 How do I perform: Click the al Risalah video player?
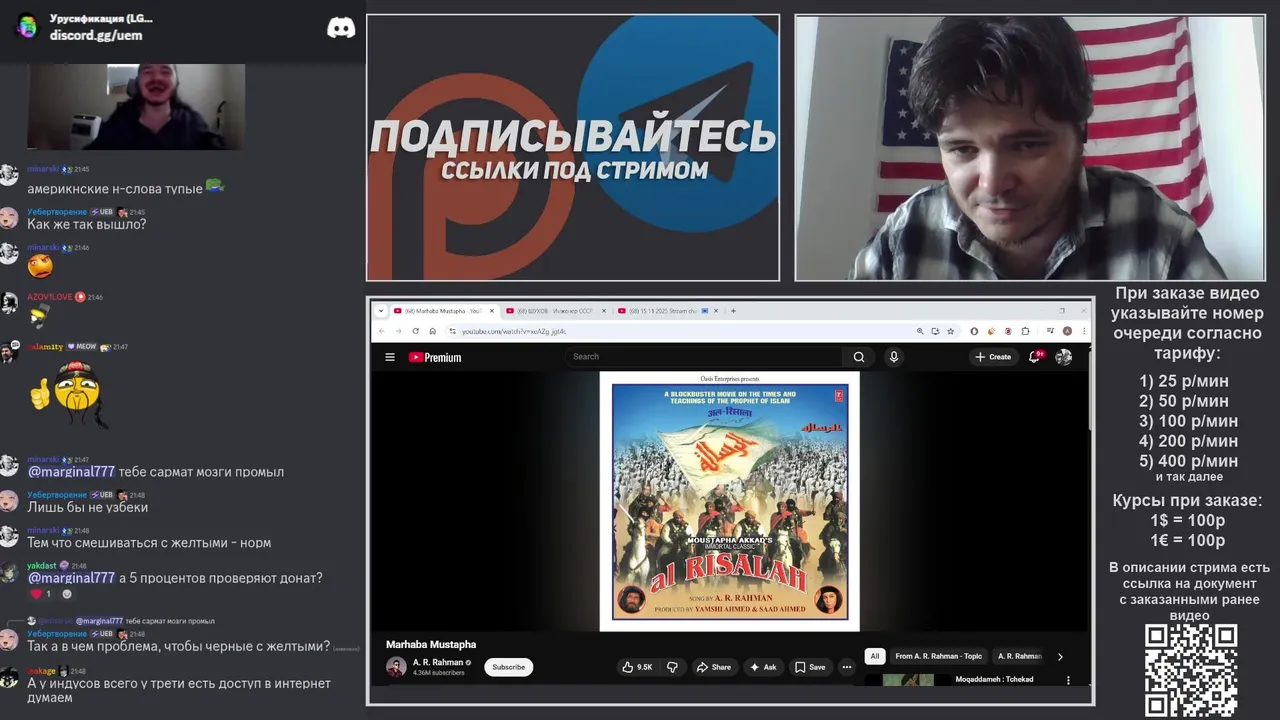click(729, 501)
